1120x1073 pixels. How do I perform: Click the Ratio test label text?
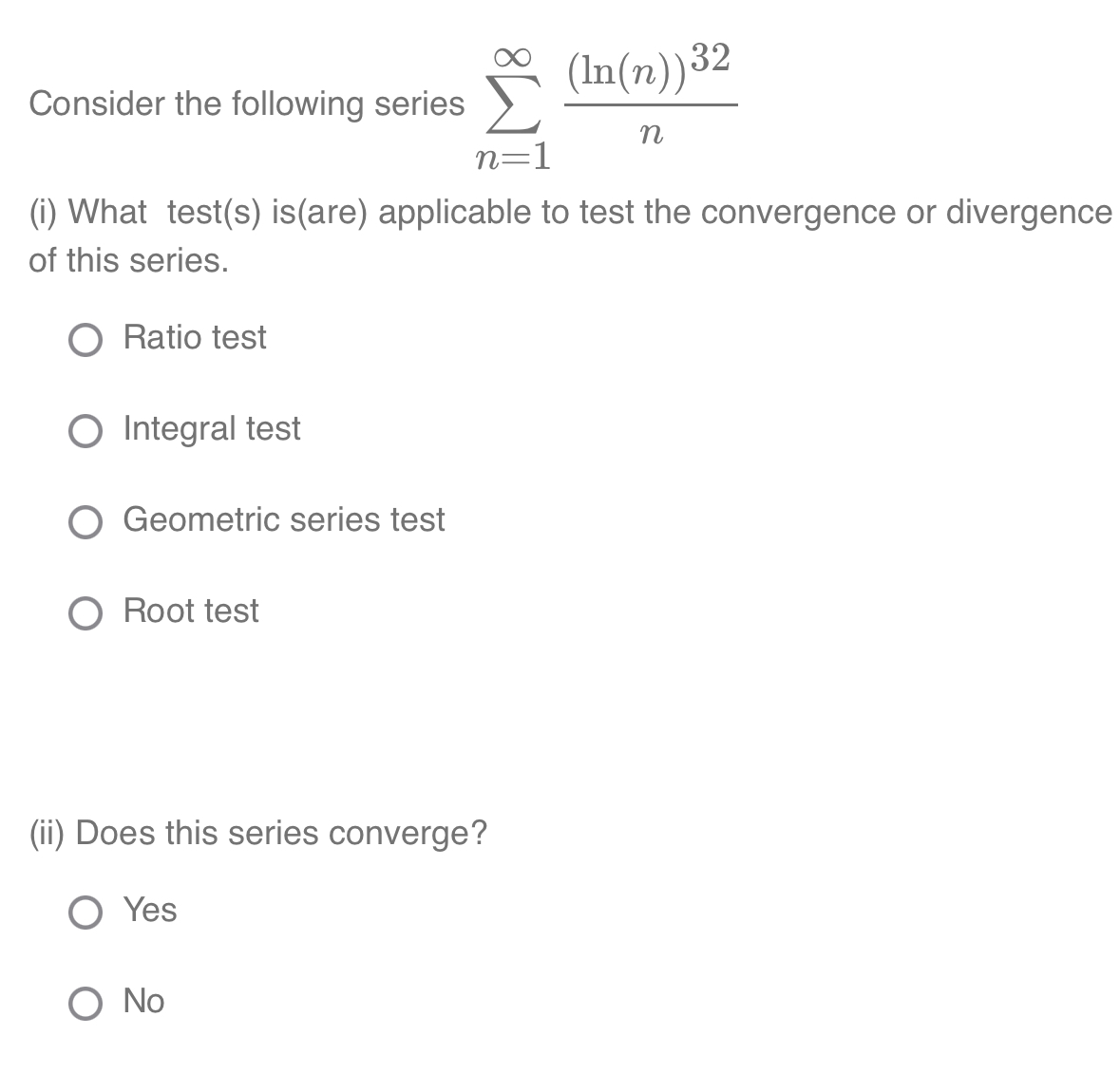194,337
